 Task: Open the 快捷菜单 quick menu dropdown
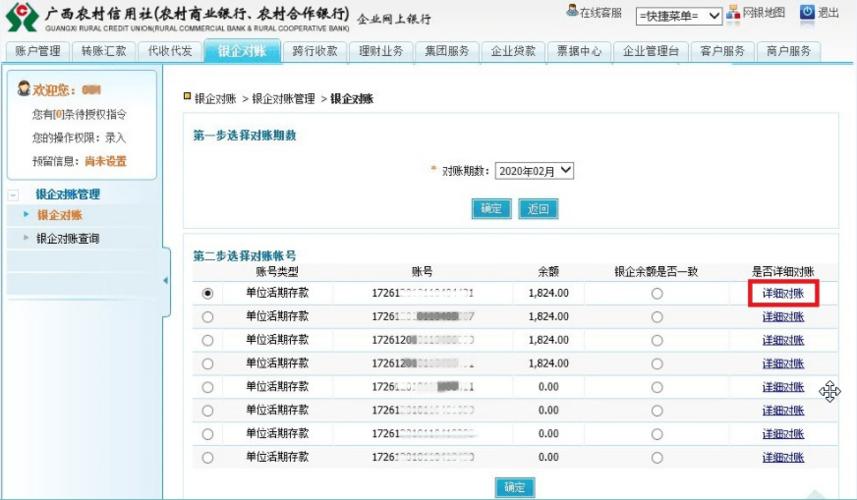(x=679, y=16)
